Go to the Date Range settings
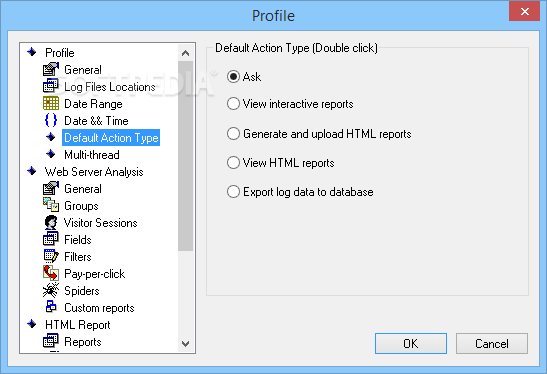547x374 pixels. pos(93,104)
